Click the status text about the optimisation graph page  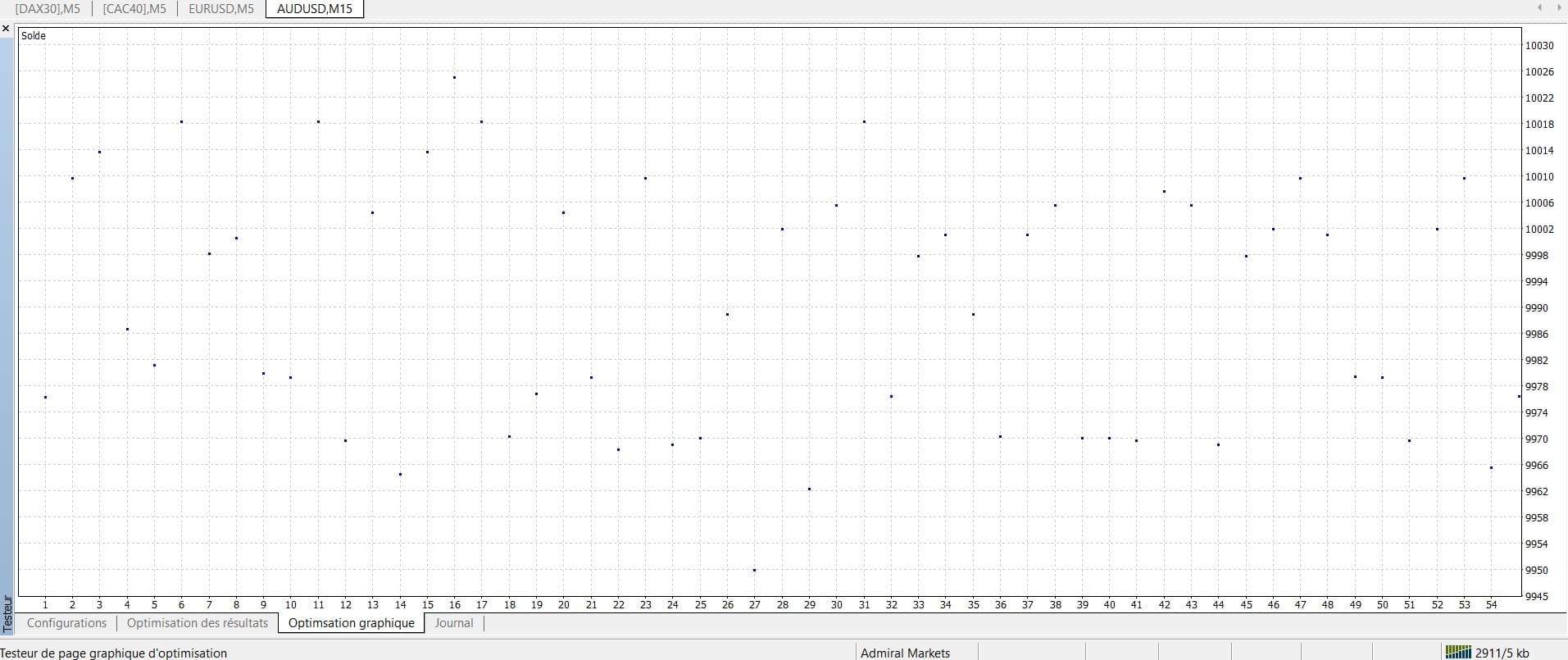(114, 653)
